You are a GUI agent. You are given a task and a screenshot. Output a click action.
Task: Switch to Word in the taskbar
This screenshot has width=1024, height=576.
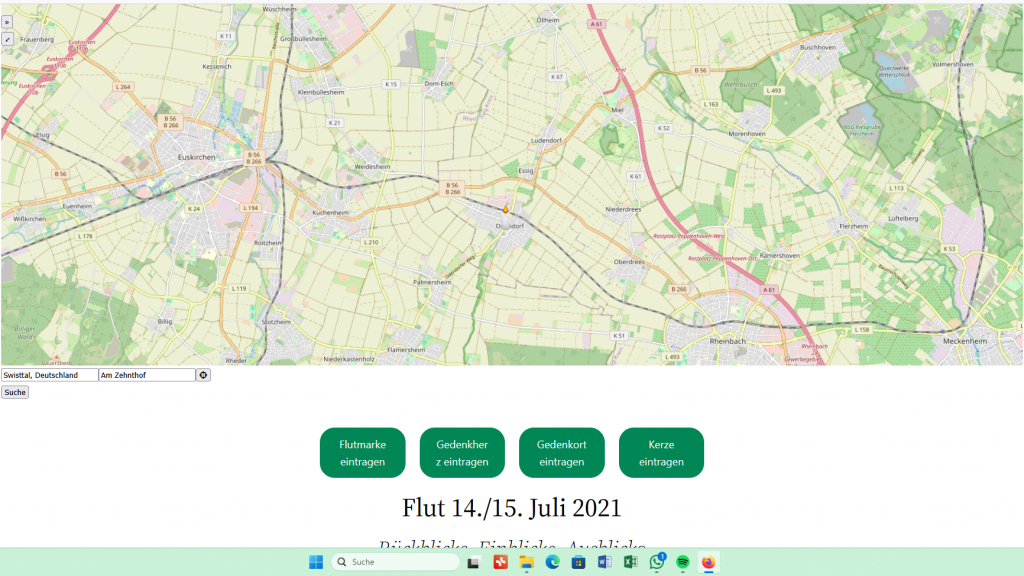pyautogui.click(x=604, y=562)
